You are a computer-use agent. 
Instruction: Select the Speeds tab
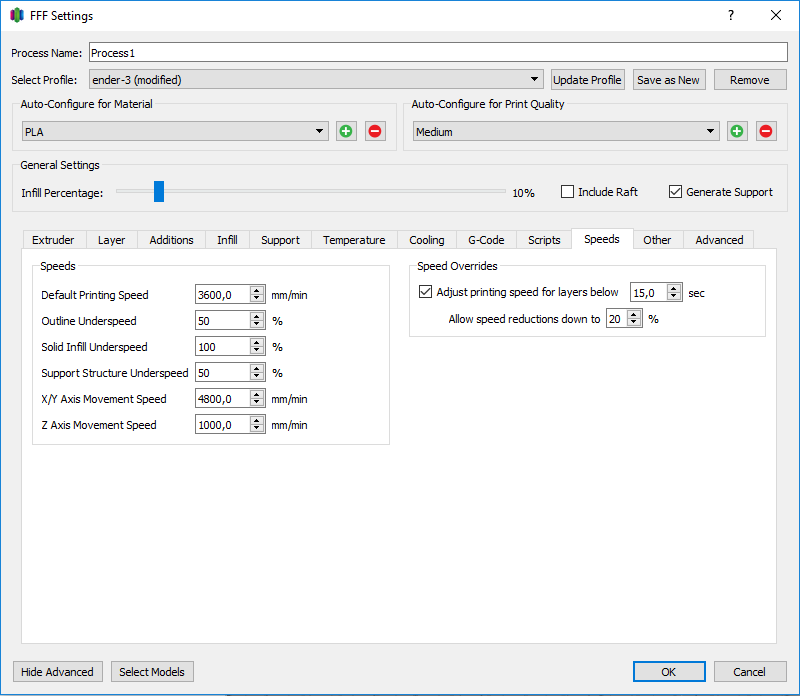pos(602,239)
